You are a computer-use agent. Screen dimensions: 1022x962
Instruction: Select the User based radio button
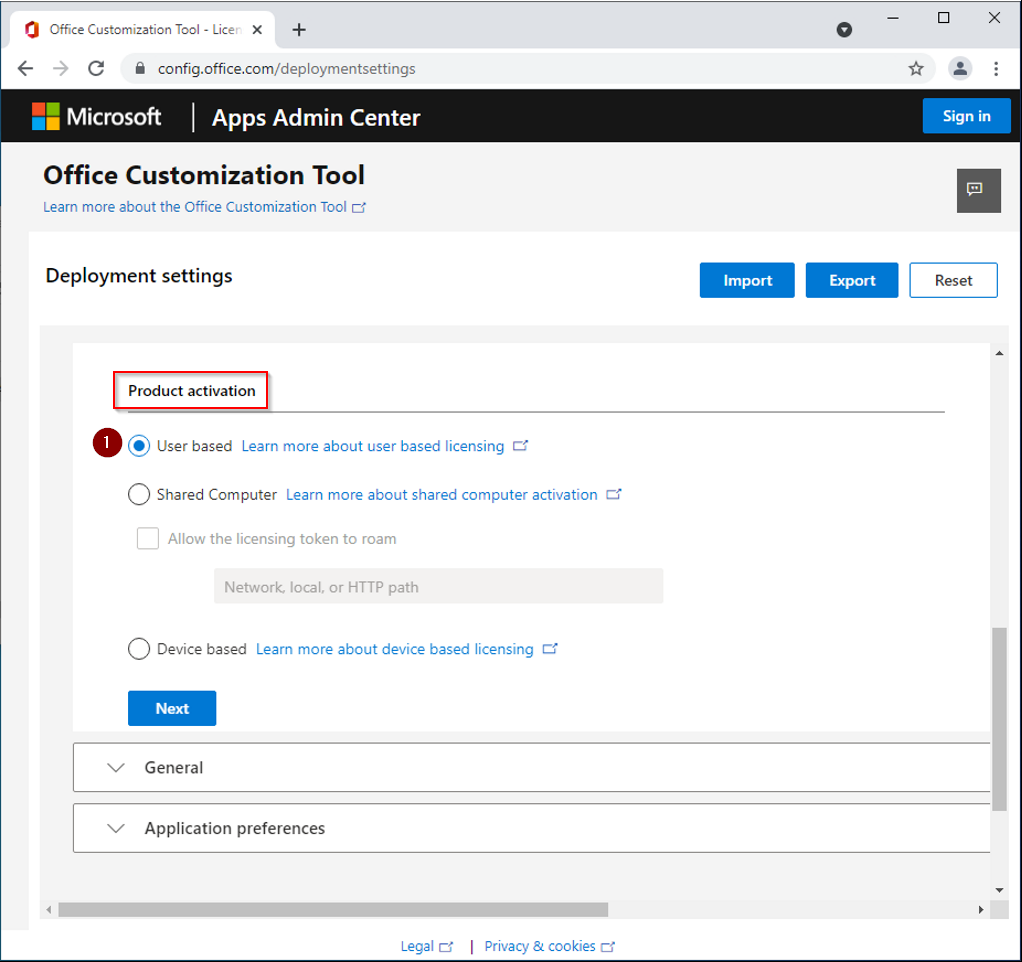pyautogui.click(x=139, y=446)
